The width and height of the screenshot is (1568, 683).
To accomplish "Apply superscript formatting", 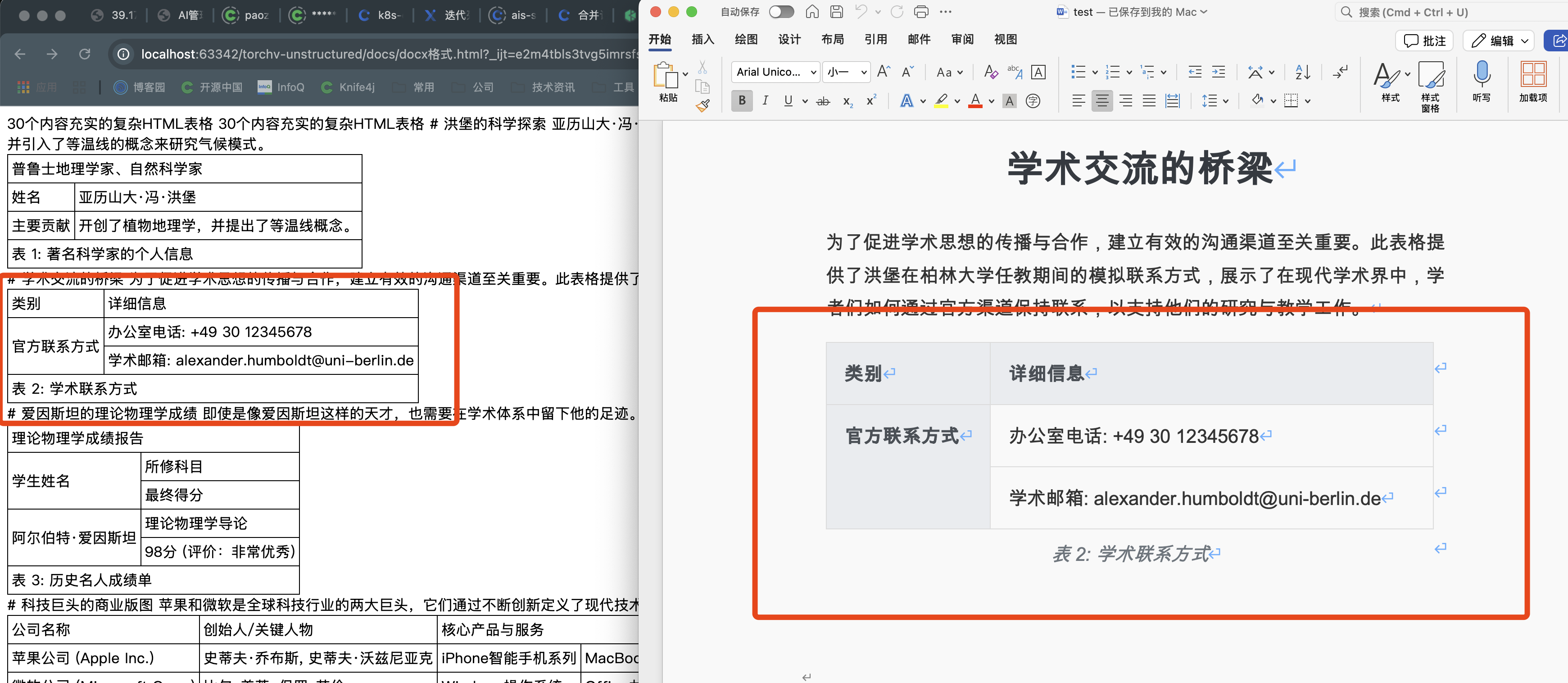I will tap(870, 101).
